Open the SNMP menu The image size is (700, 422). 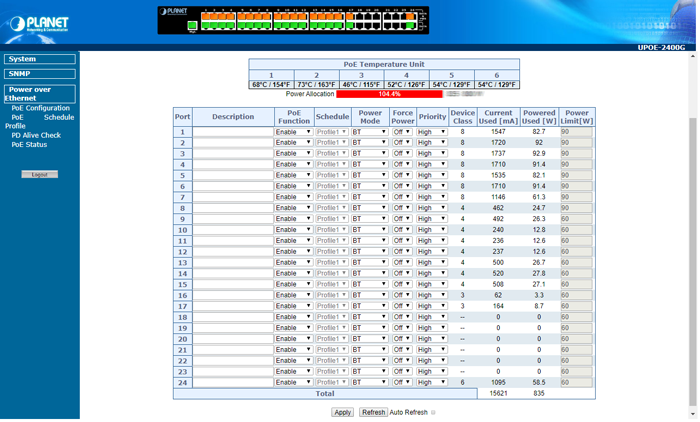coord(40,74)
